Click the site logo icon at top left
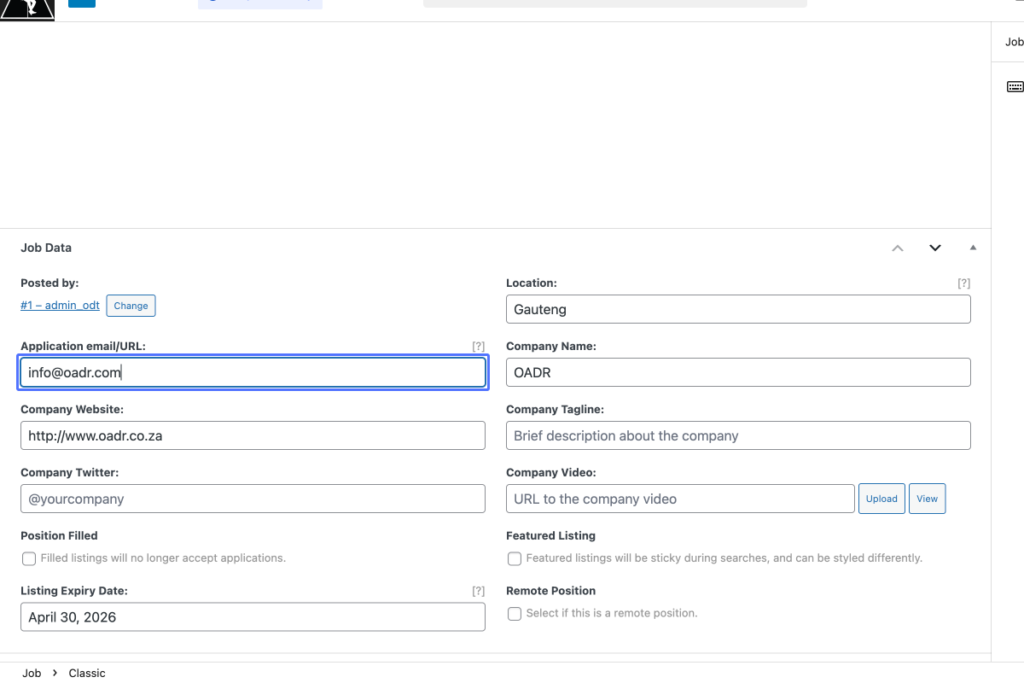Viewport: 1024px width, 683px height. pyautogui.click(x=27, y=10)
